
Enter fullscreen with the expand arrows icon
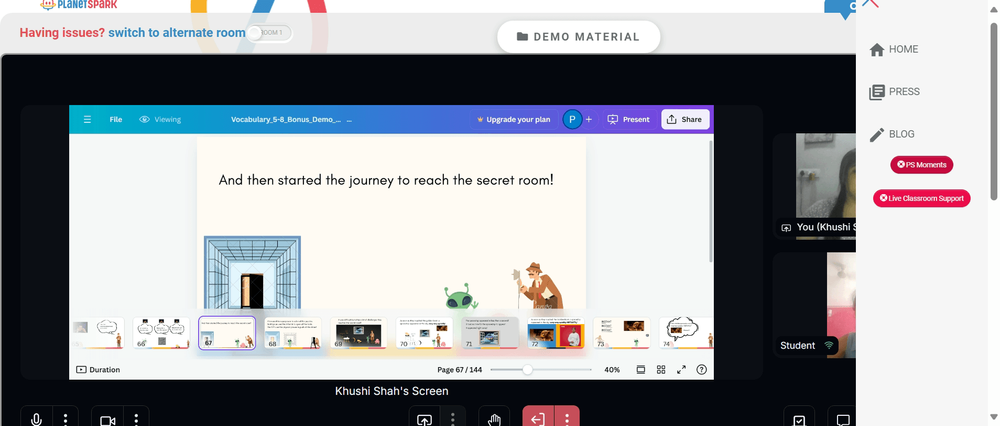pos(681,369)
